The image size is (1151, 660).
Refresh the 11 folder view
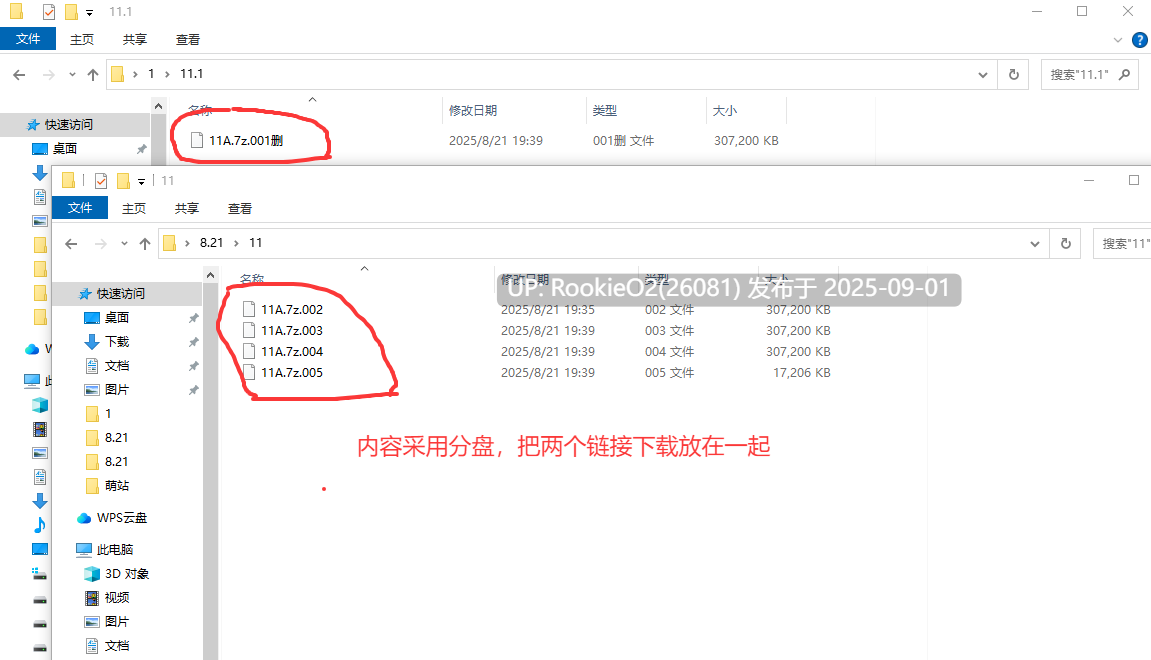(x=1066, y=244)
